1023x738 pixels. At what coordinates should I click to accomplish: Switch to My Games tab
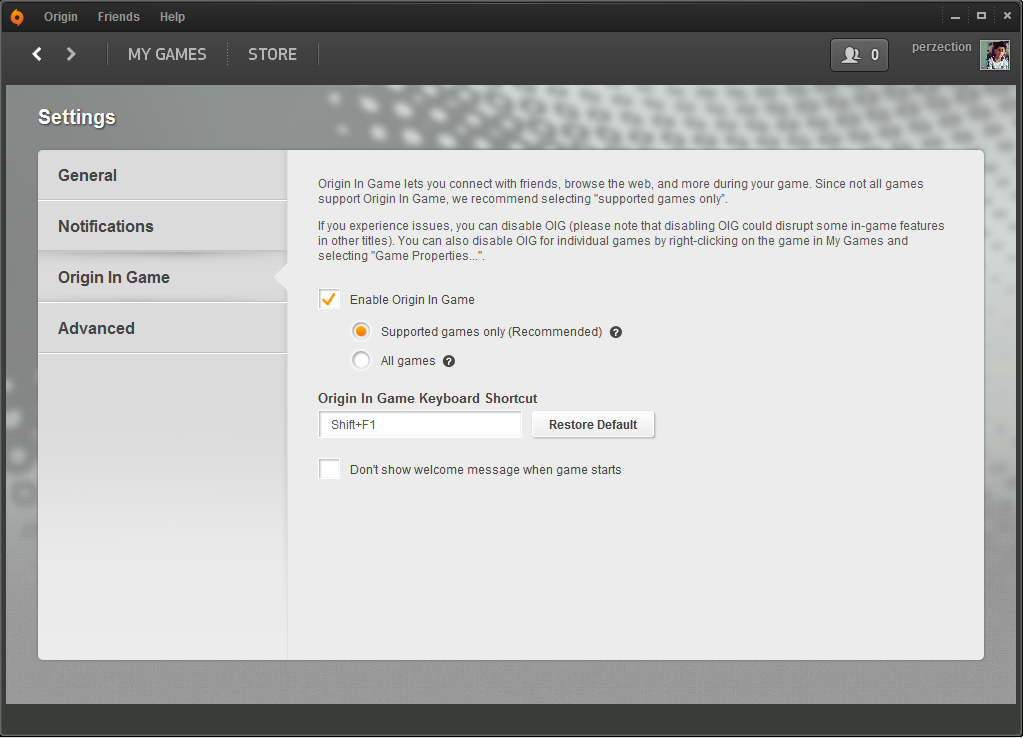[x=167, y=54]
